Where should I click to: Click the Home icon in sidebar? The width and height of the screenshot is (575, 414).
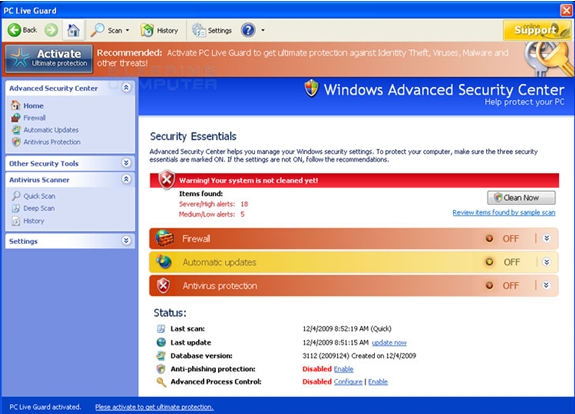click(15, 105)
